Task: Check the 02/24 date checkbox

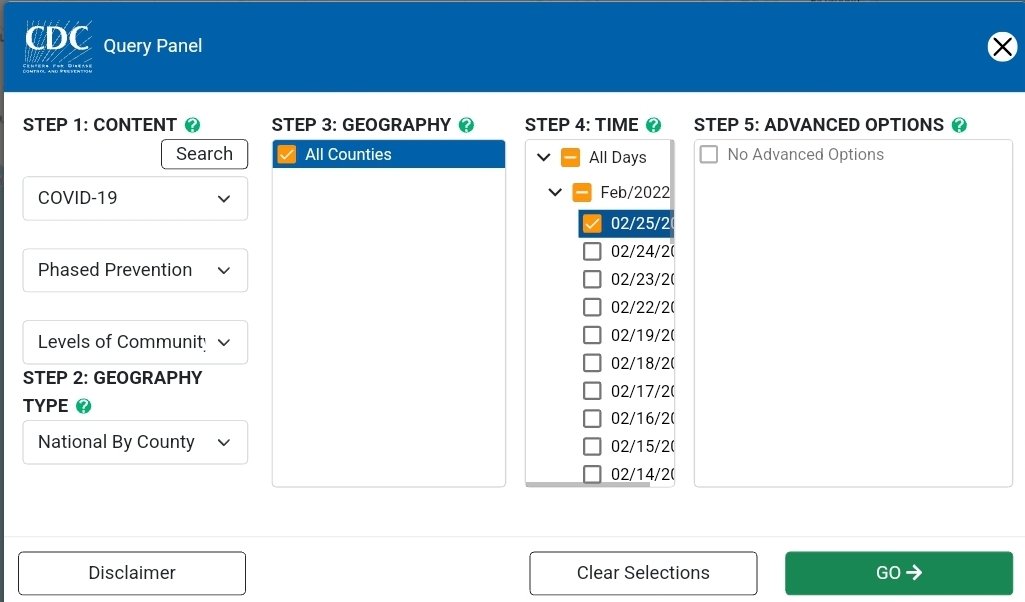Action: (592, 251)
